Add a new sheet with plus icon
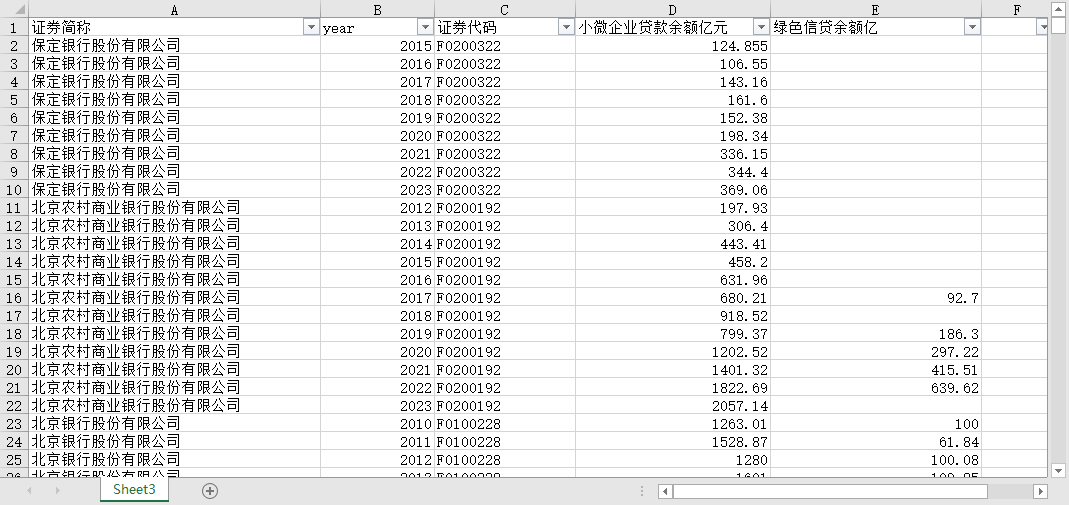The height and width of the screenshot is (505, 1069). [210, 491]
